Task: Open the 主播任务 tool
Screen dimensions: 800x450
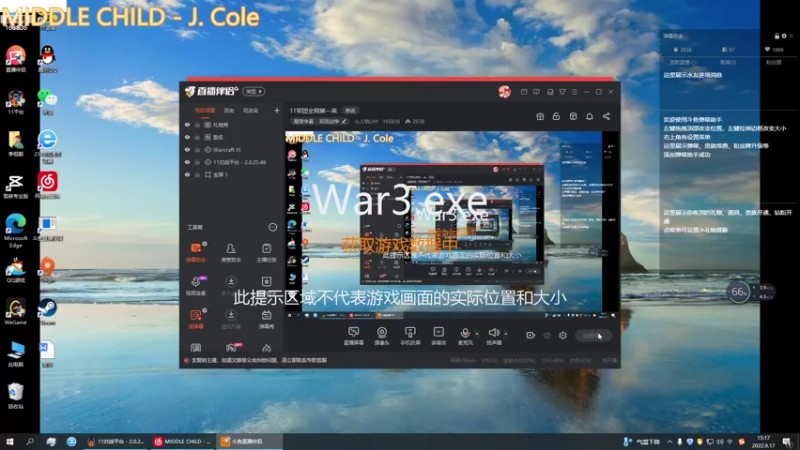Action: pos(266,253)
